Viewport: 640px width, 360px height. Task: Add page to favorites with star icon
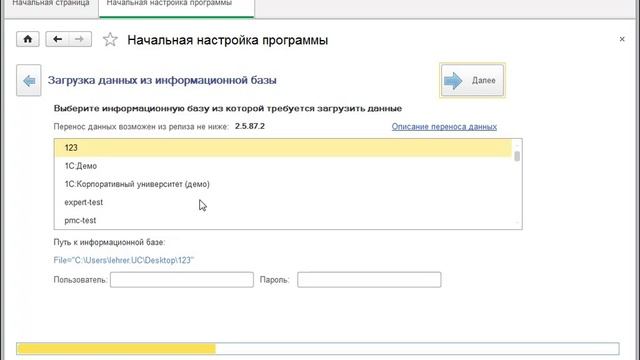coord(110,40)
